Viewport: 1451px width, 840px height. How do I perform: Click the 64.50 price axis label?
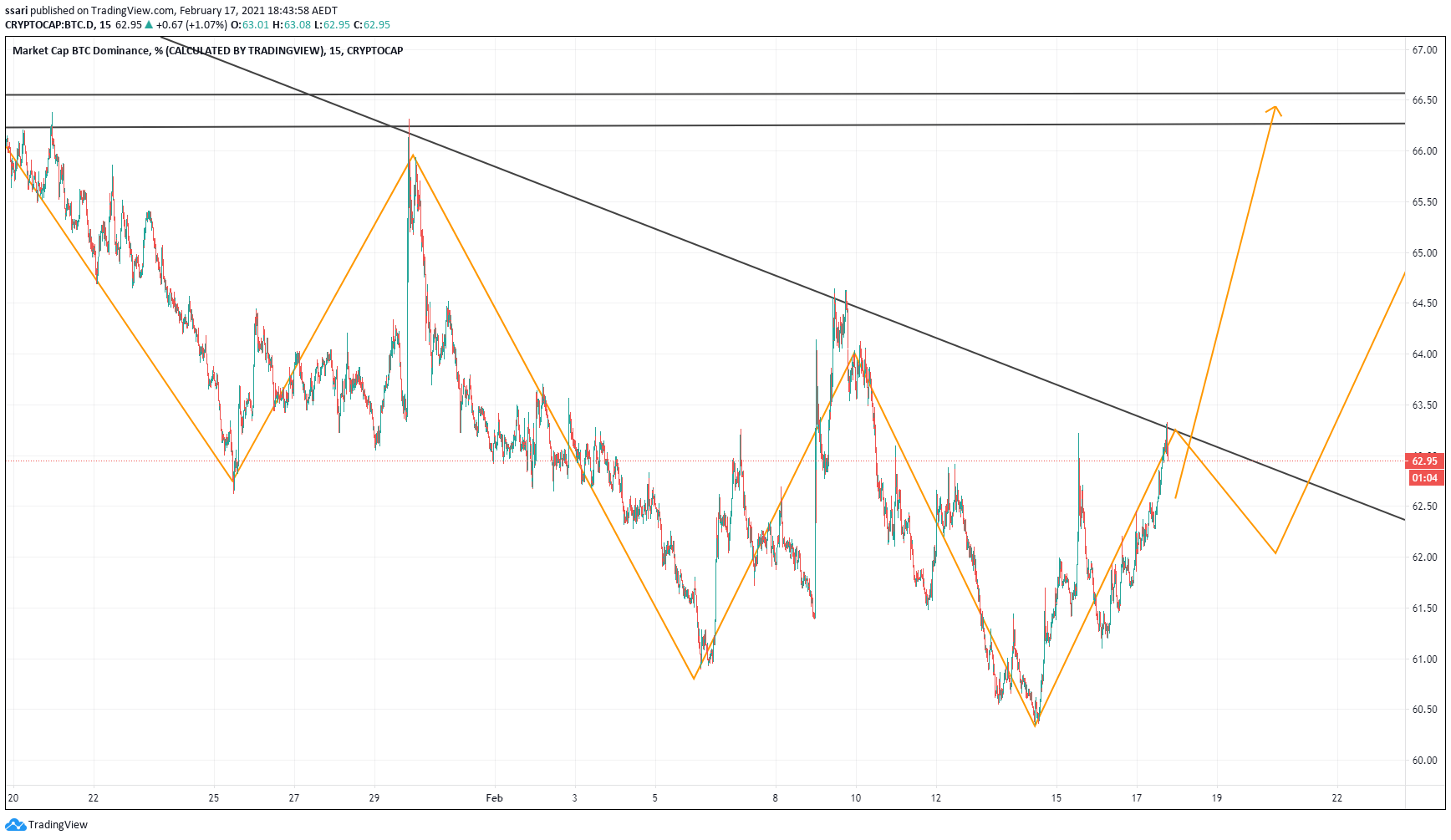1424,303
